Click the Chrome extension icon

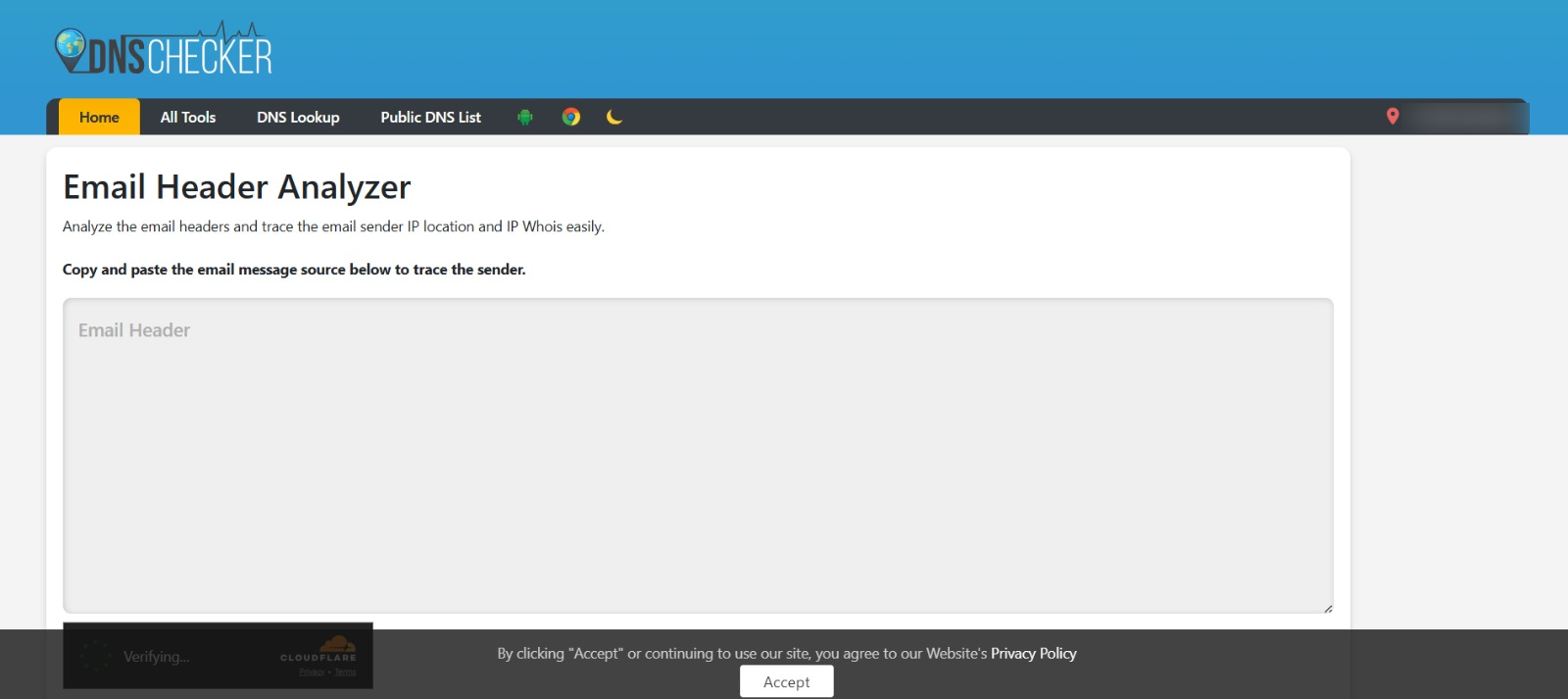[x=571, y=118]
